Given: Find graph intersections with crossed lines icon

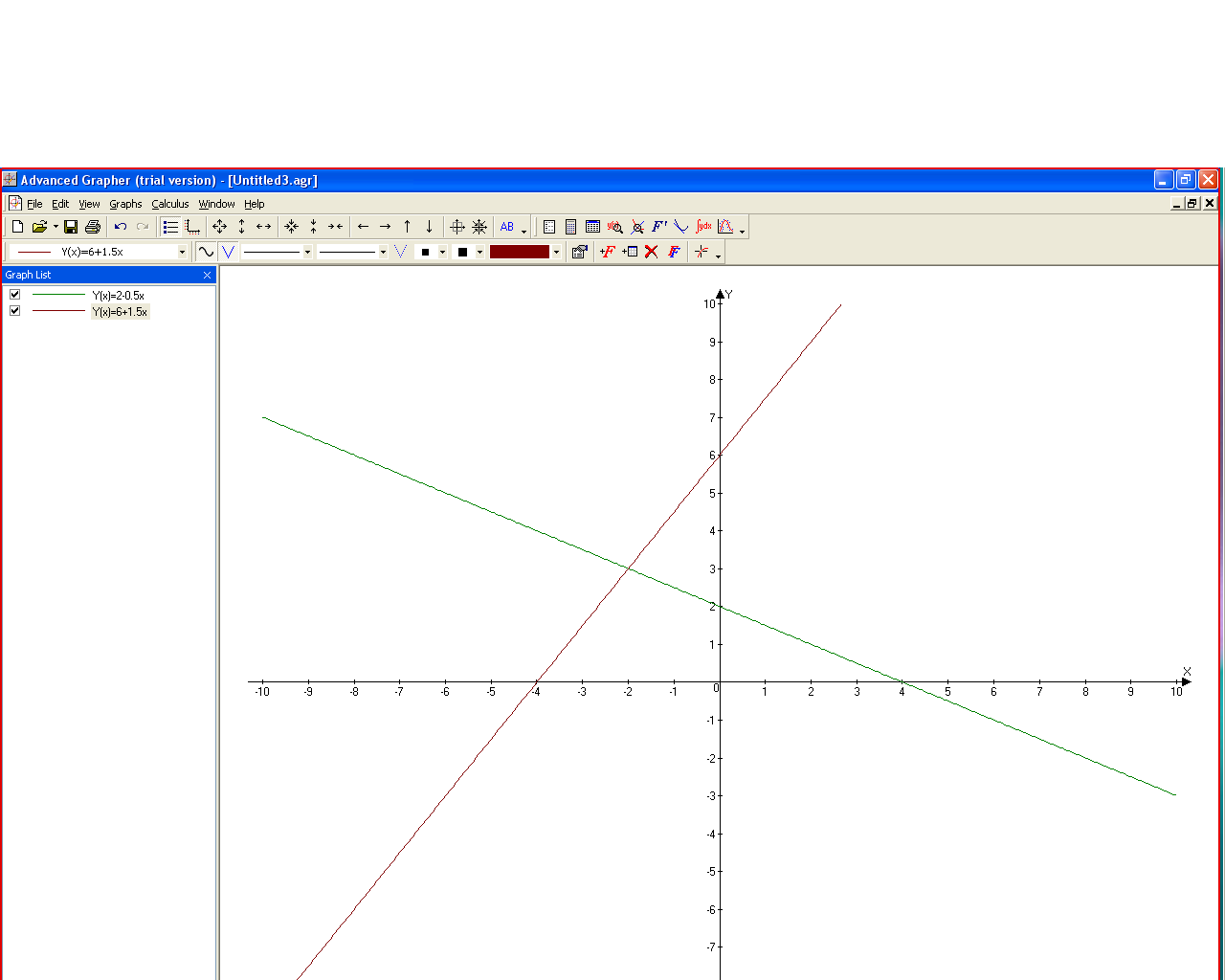Looking at the screenshot, I should (x=637, y=227).
